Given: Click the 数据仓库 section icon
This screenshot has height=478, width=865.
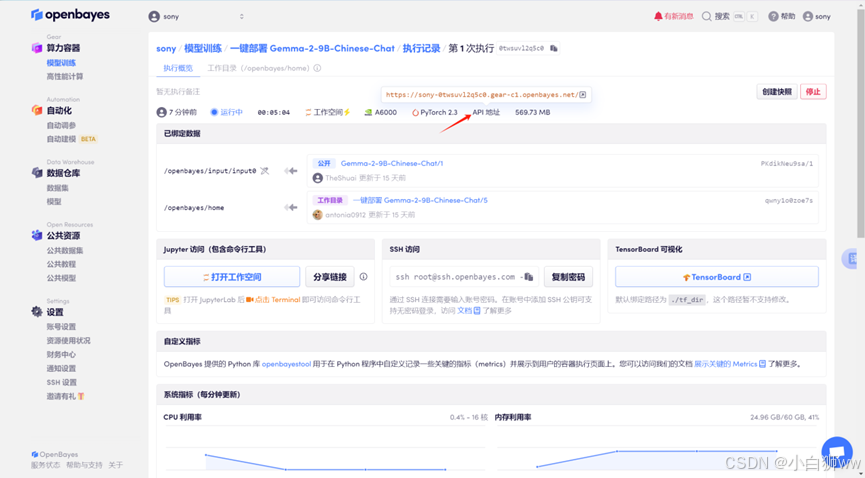Looking at the screenshot, I should 36,173.
